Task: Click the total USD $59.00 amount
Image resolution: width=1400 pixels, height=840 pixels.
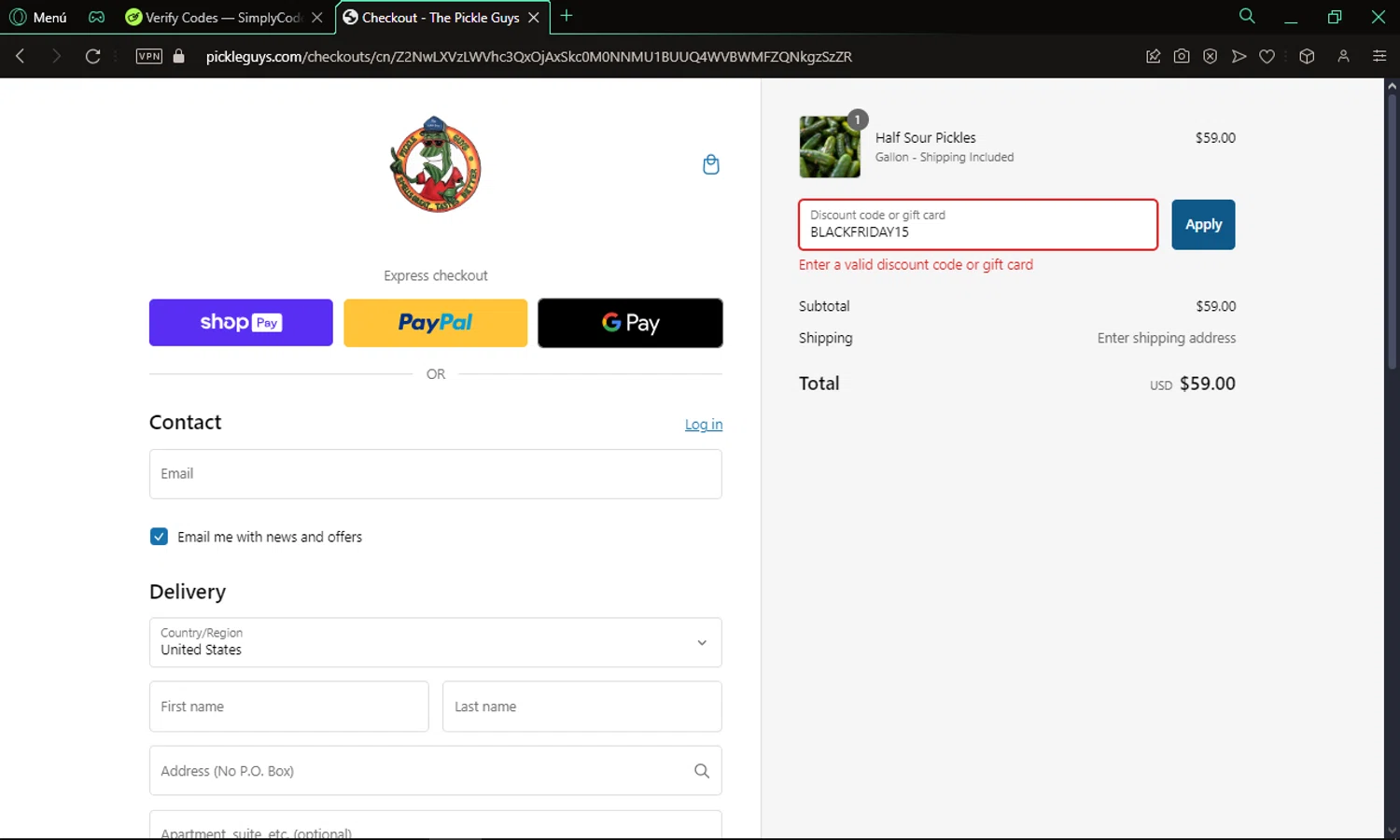Action: point(1193,384)
